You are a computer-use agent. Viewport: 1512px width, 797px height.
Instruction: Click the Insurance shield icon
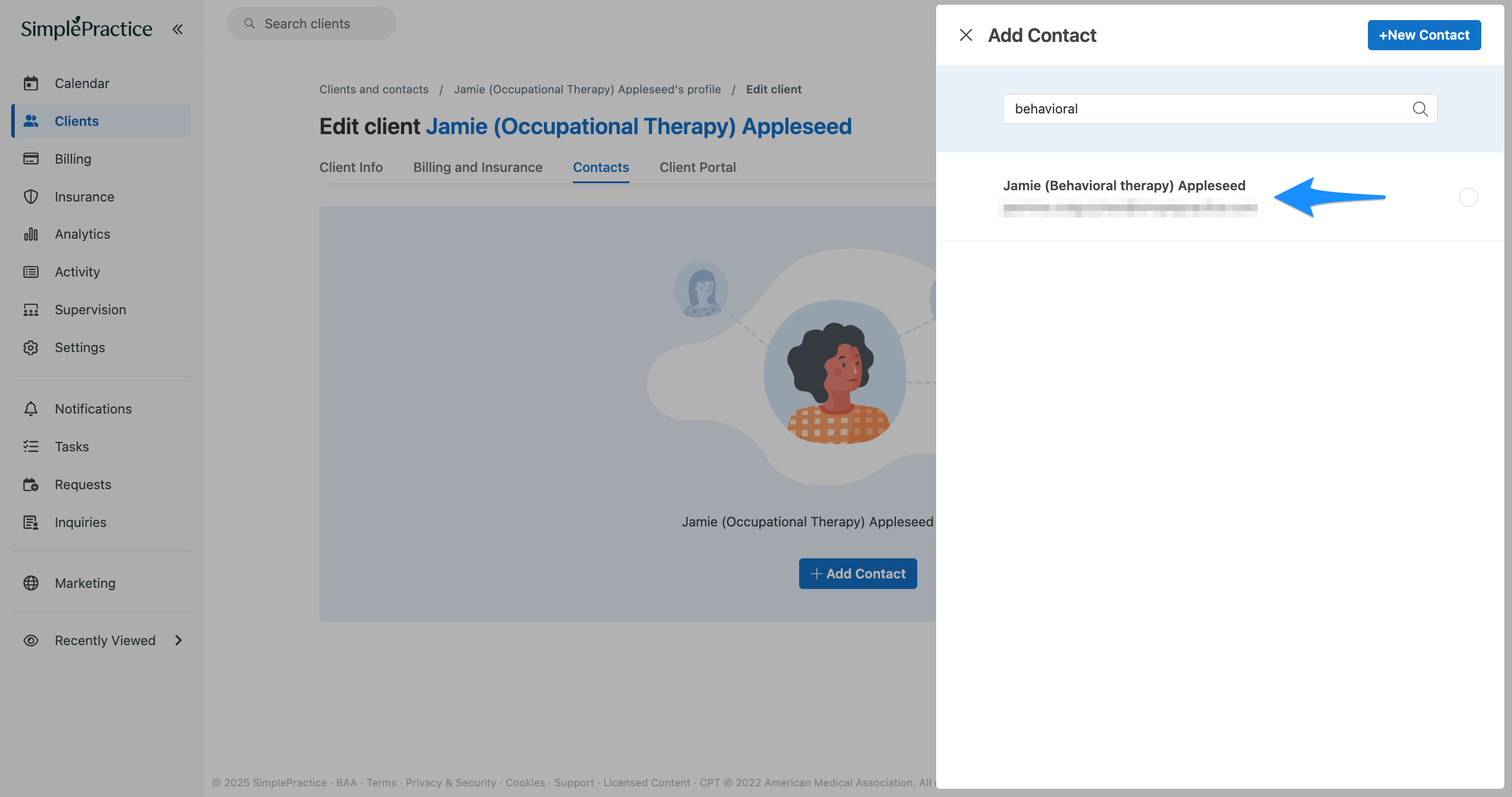tap(31, 197)
